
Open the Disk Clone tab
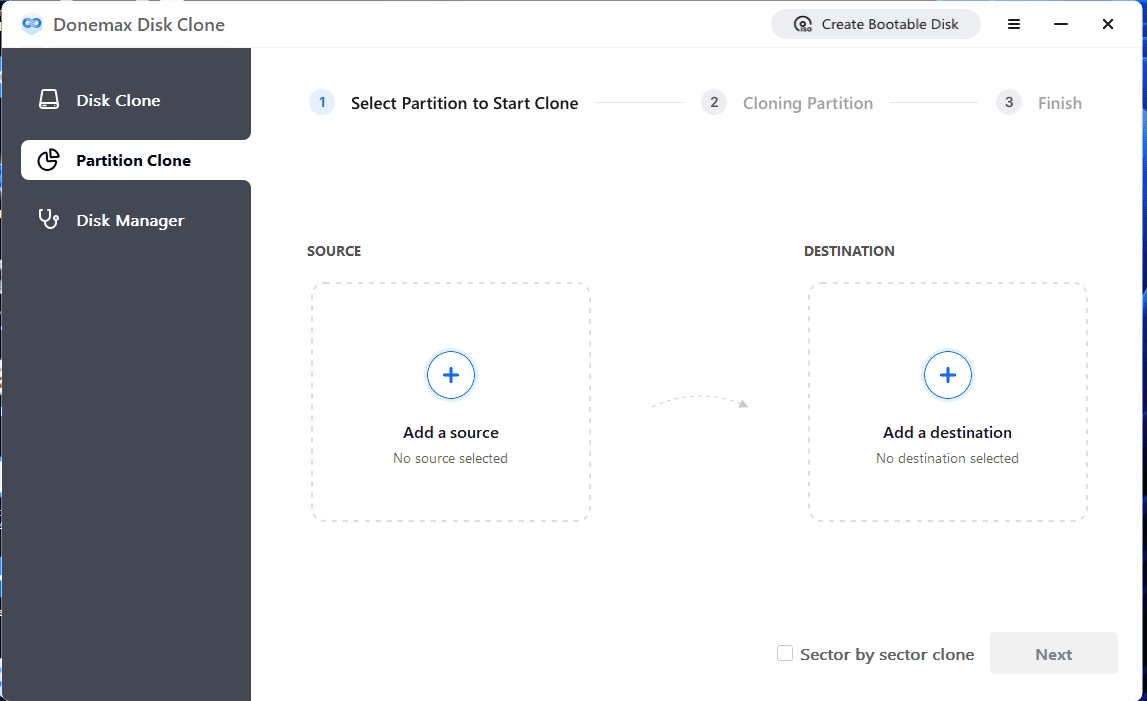click(x=127, y=100)
